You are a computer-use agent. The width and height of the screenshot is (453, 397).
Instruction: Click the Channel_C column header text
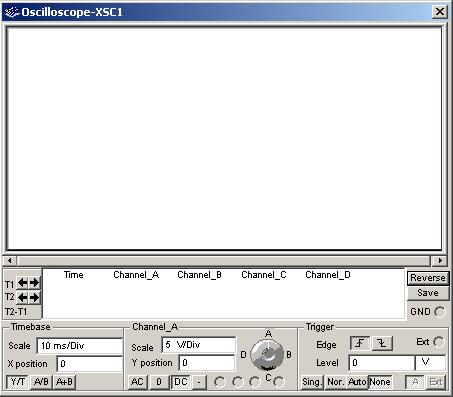coord(264,275)
